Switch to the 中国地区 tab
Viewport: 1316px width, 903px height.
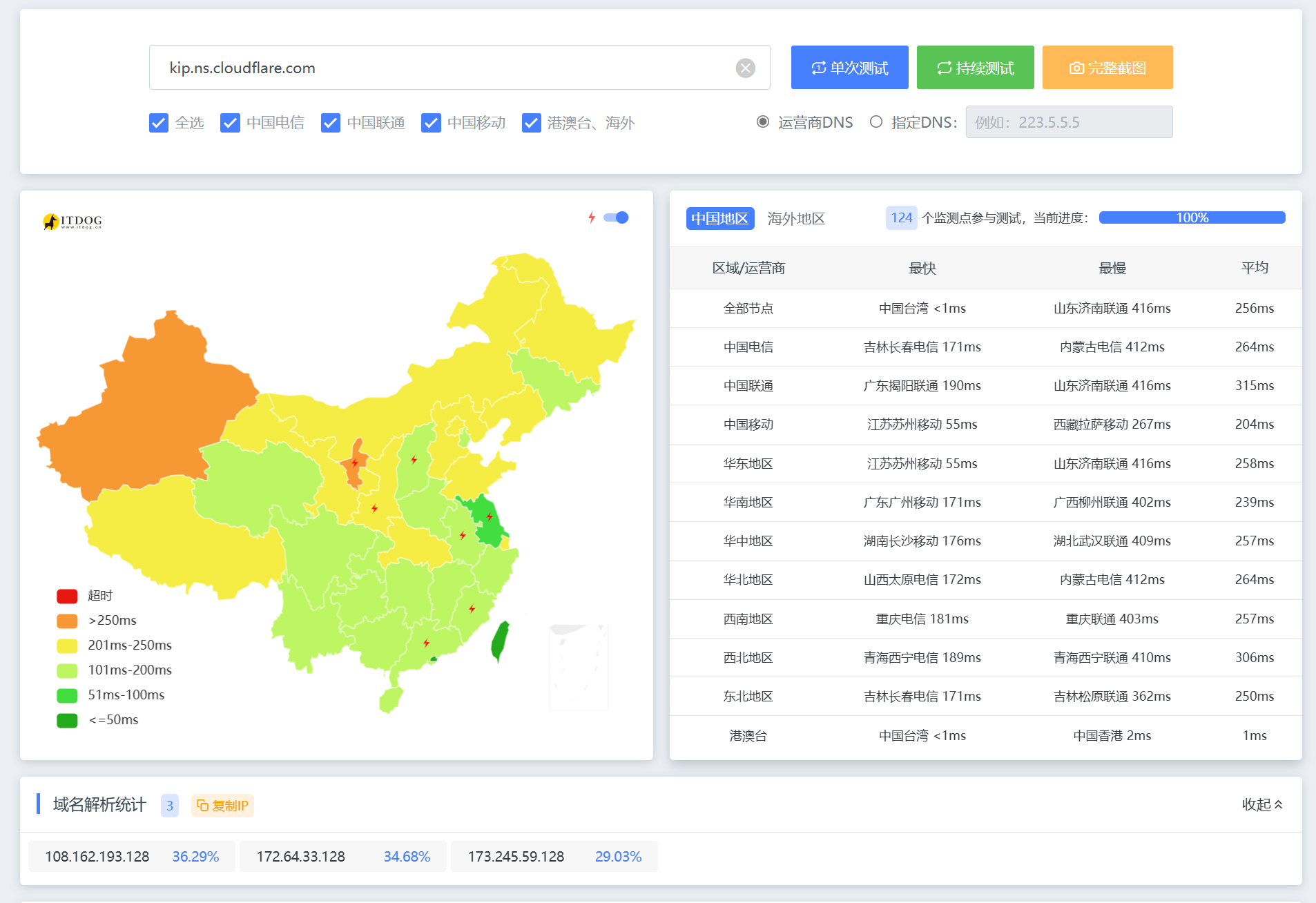[x=720, y=218]
